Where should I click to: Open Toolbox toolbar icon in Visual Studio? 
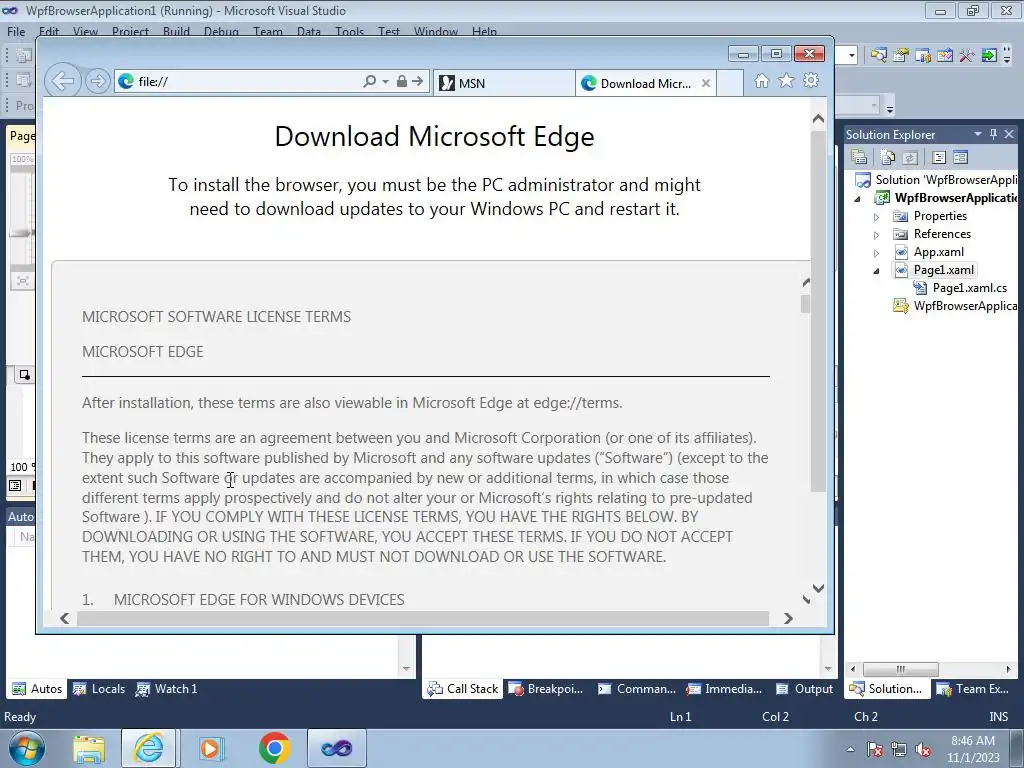[945, 56]
